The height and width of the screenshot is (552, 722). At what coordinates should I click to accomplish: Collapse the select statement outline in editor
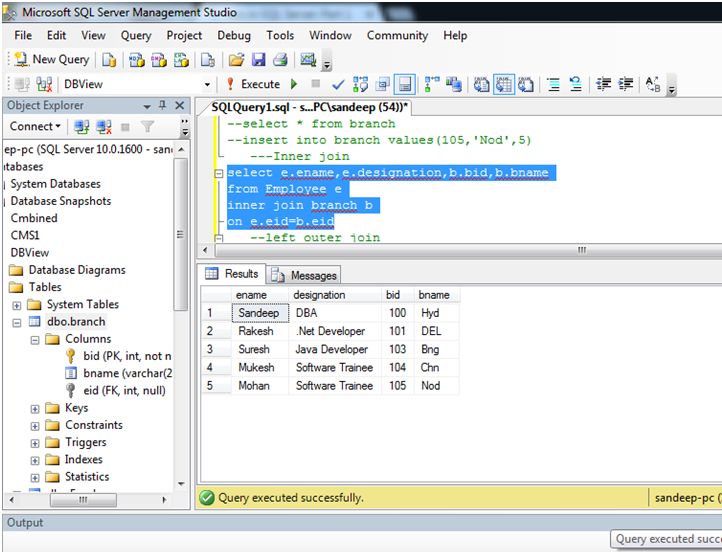point(219,173)
